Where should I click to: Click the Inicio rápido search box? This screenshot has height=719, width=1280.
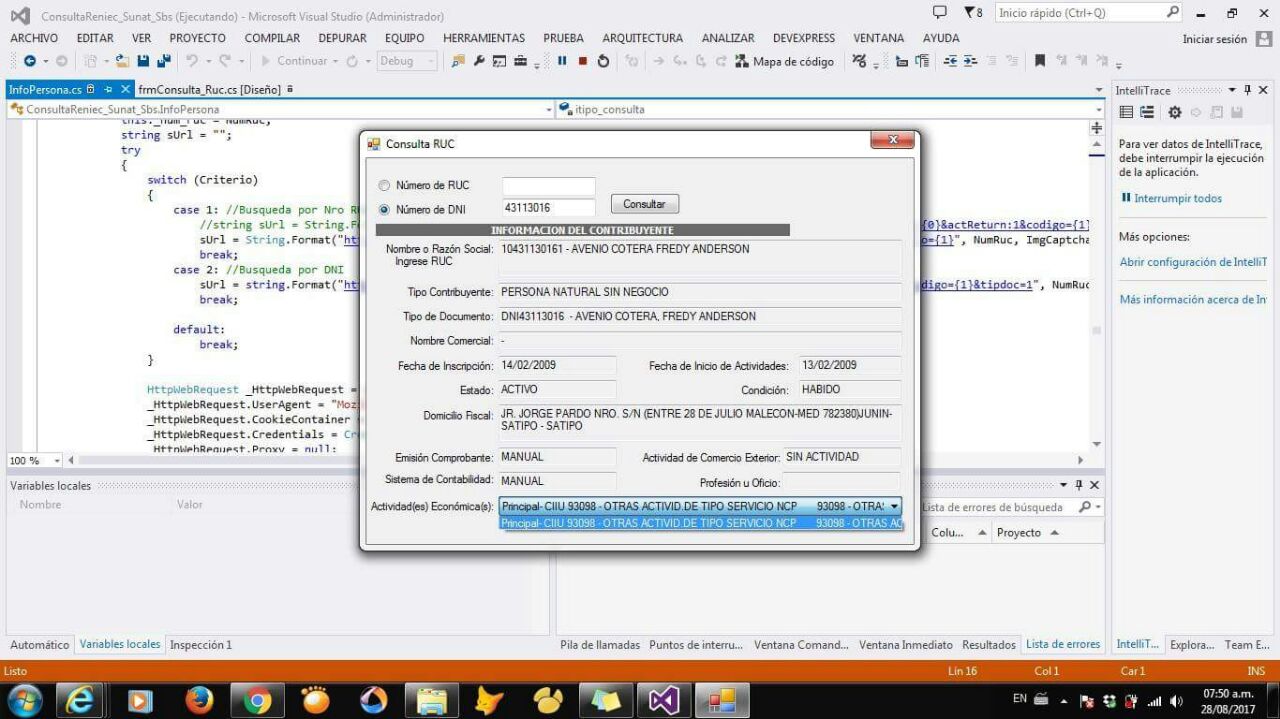[x=1088, y=13]
